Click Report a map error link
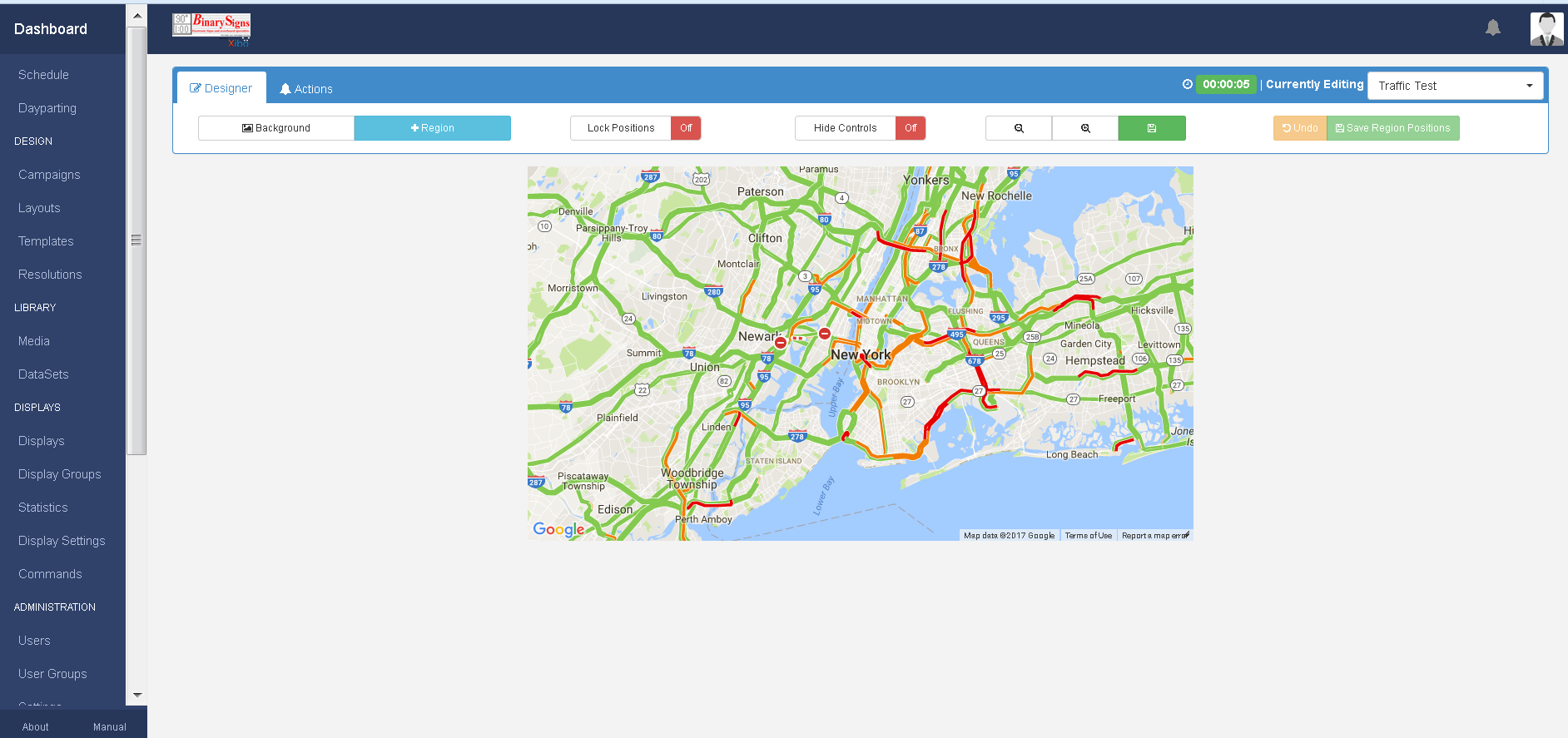1568x738 pixels. coord(1155,536)
